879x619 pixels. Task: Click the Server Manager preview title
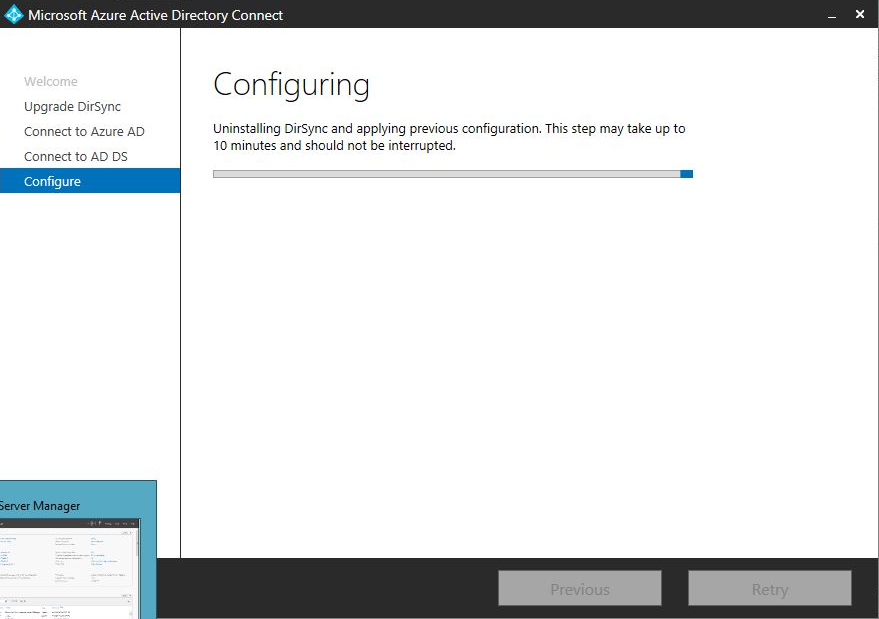coord(40,506)
